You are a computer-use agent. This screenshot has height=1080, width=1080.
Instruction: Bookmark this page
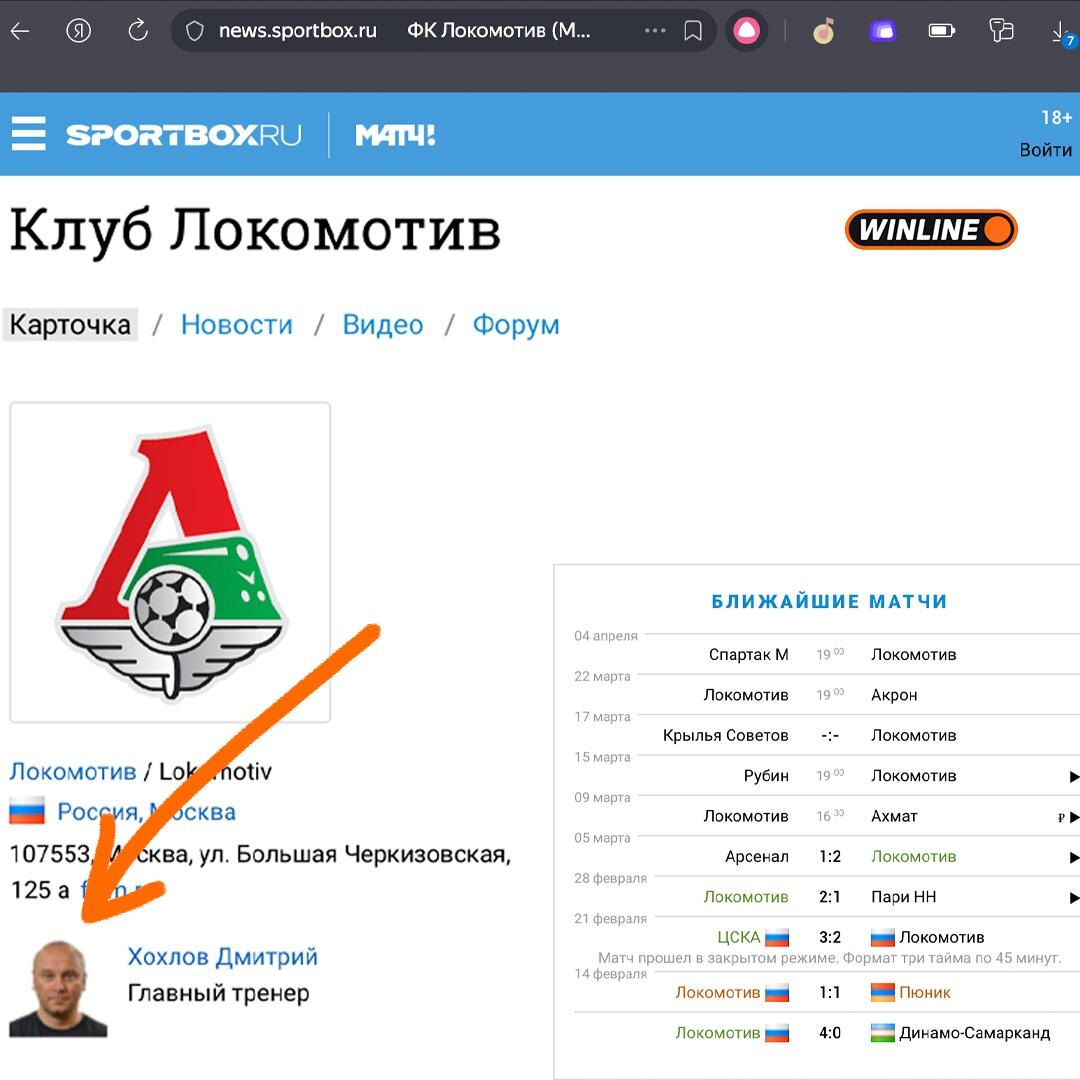point(693,31)
